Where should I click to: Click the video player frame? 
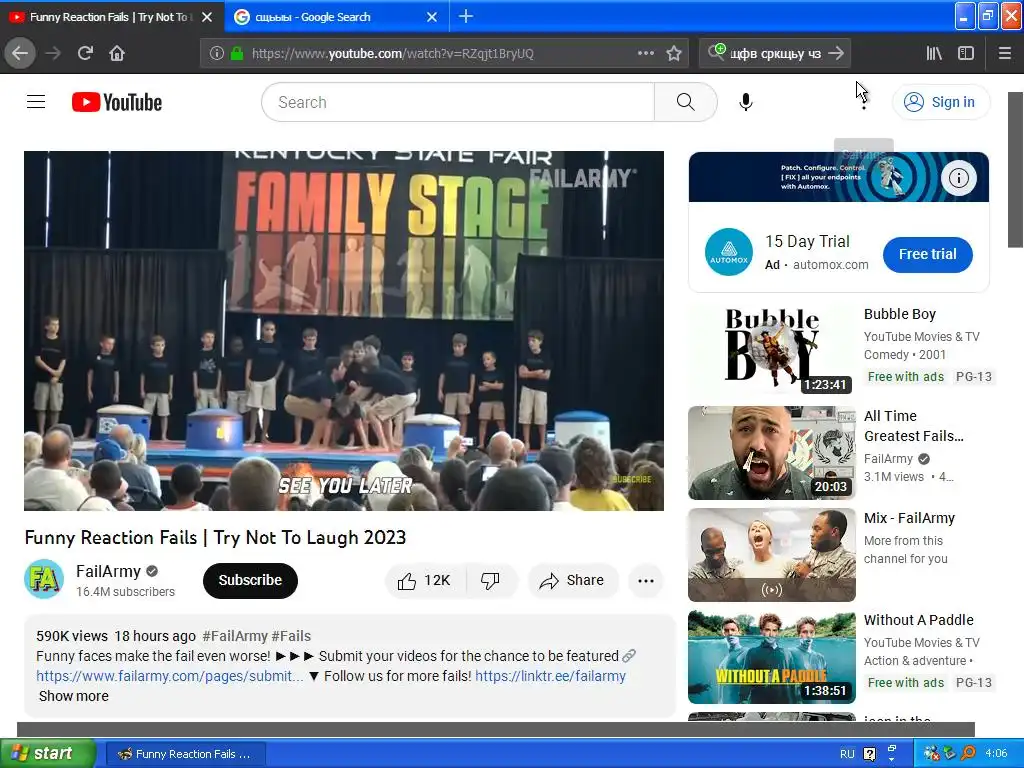(344, 330)
